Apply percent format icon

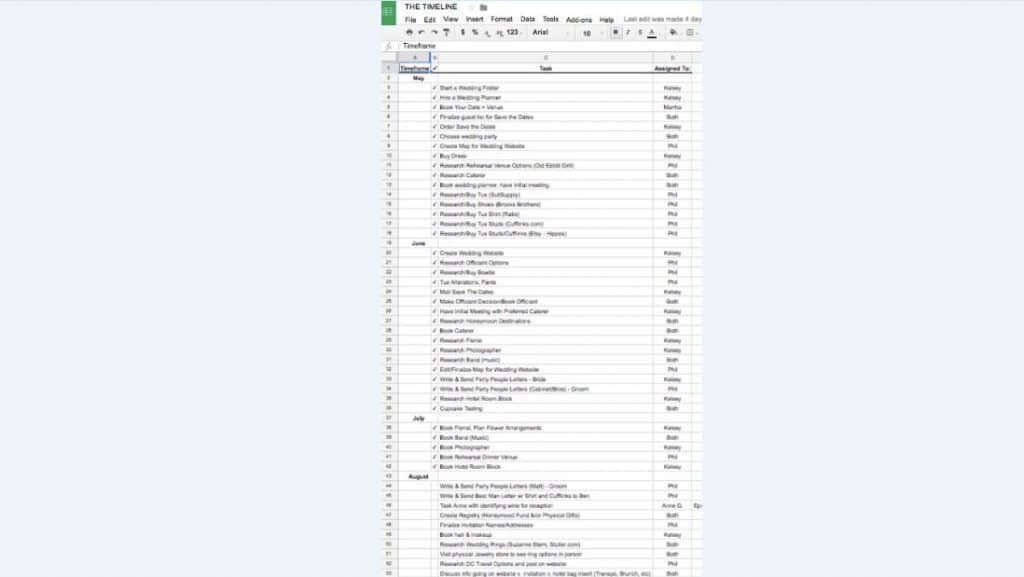pyautogui.click(x=475, y=32)
